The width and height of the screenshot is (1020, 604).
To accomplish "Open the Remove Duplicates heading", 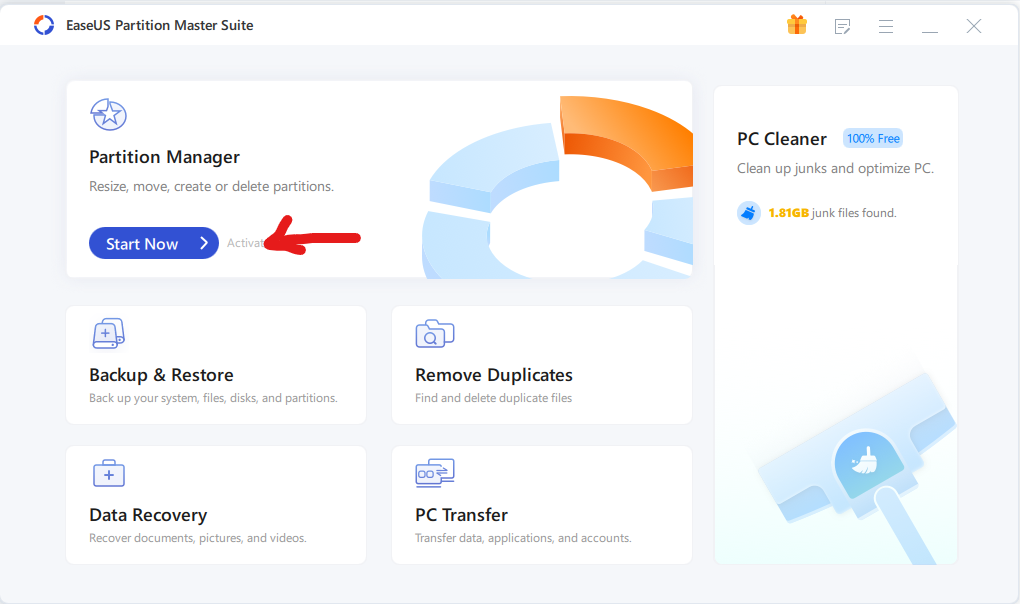I will pyautogui.click(x=494, y=375).
